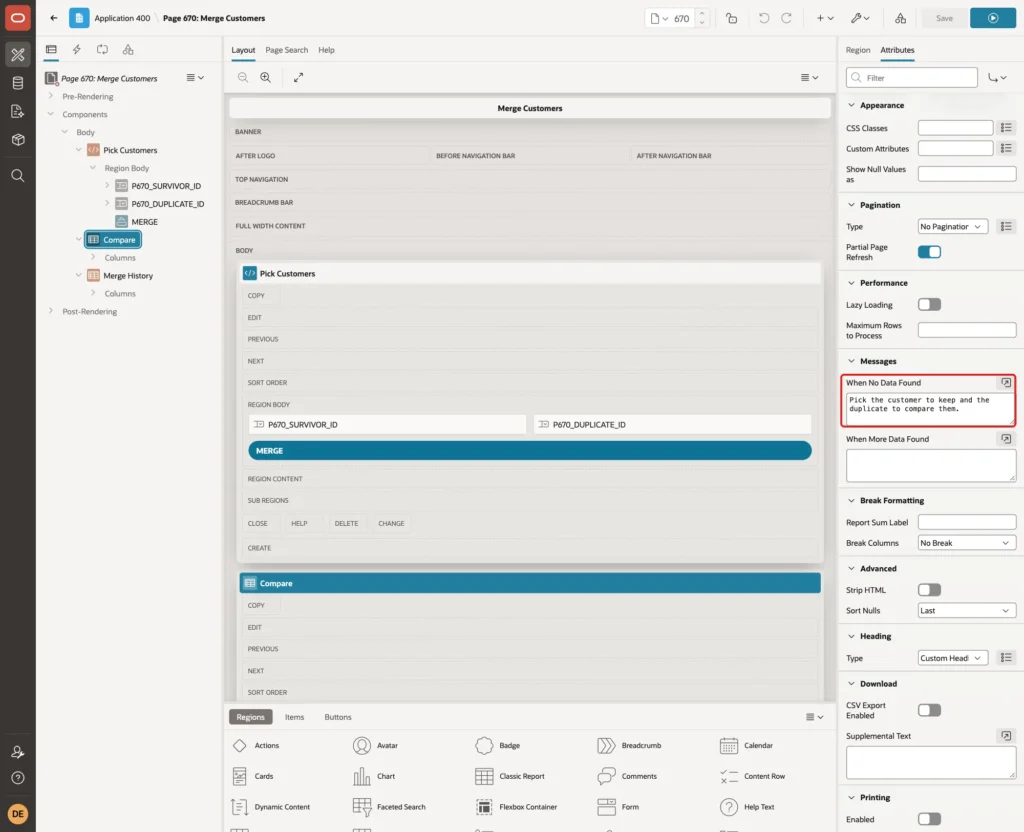This screenshot has width=1024, height=832.
Task: Collapse the Appearance section
Action: click(x=851, y=105)
